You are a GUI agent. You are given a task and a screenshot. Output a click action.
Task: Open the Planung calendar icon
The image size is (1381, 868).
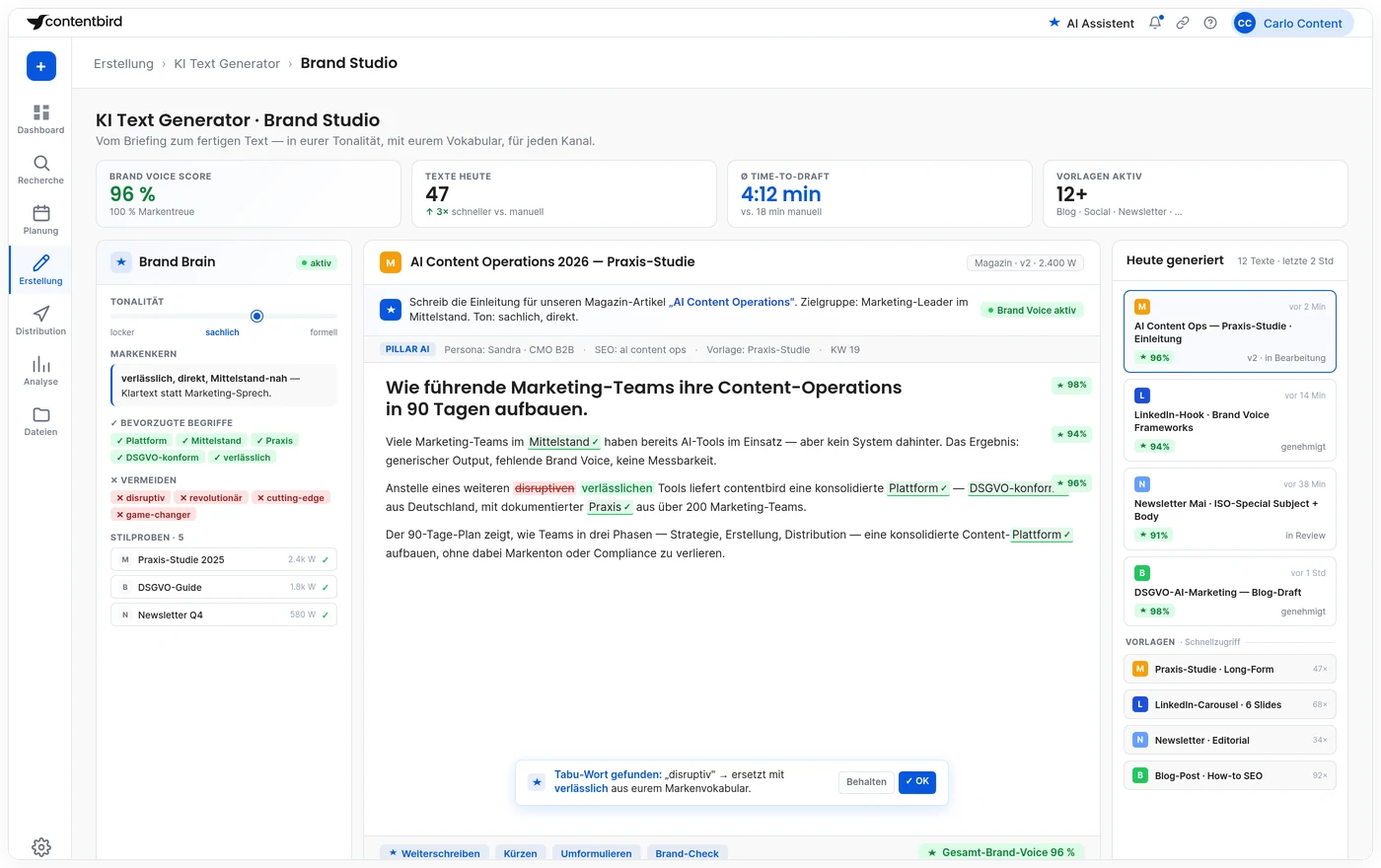coord(40,213)
